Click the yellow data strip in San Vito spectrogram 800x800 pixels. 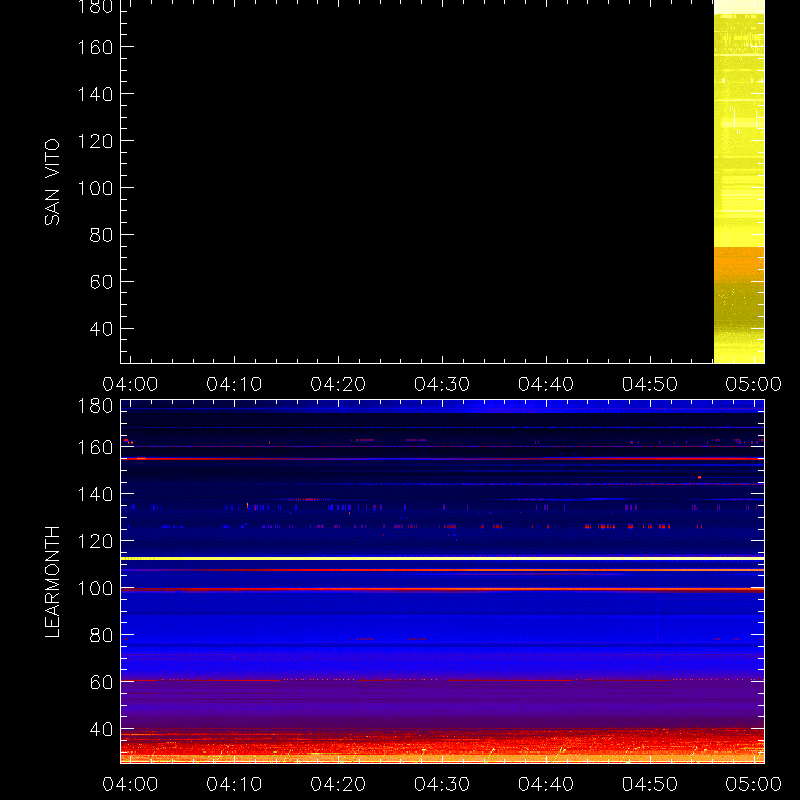739,182
